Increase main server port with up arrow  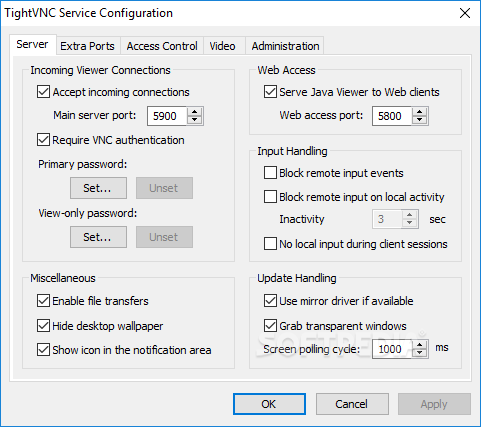[x=194, y=112]
